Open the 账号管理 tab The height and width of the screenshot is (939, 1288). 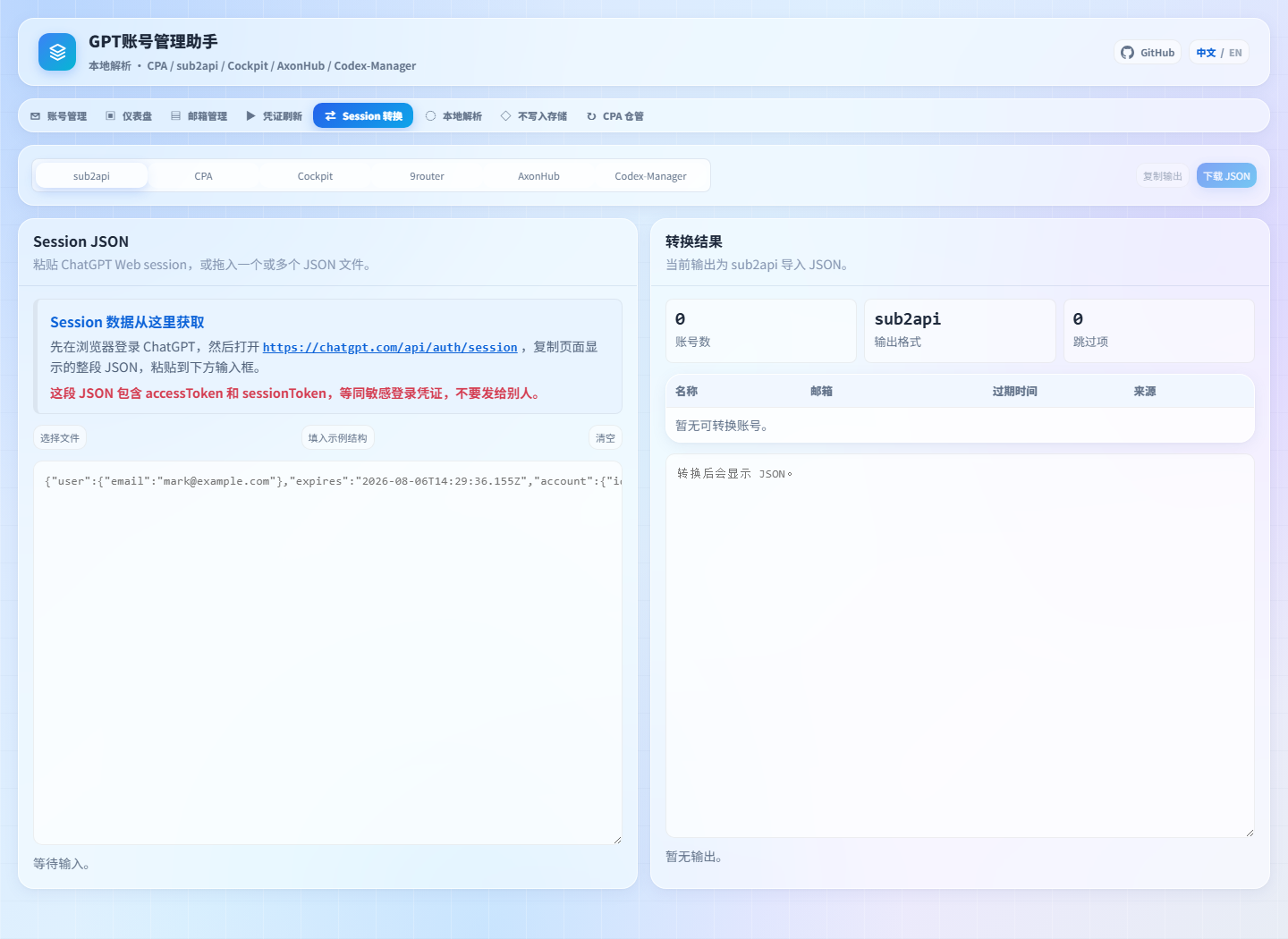click(x=59, y=116)
